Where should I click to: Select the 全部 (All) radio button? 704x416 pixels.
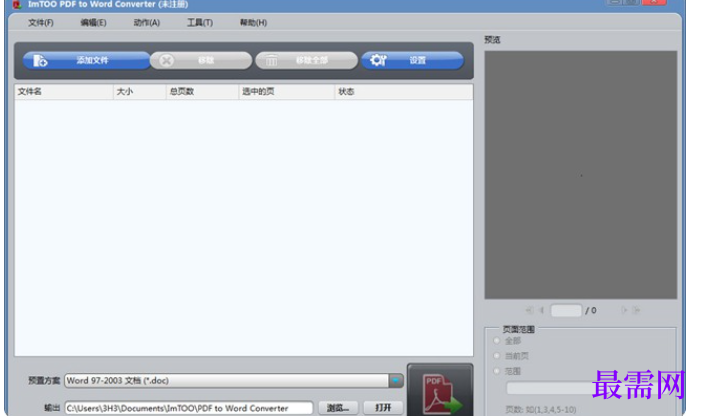(497, 341)
